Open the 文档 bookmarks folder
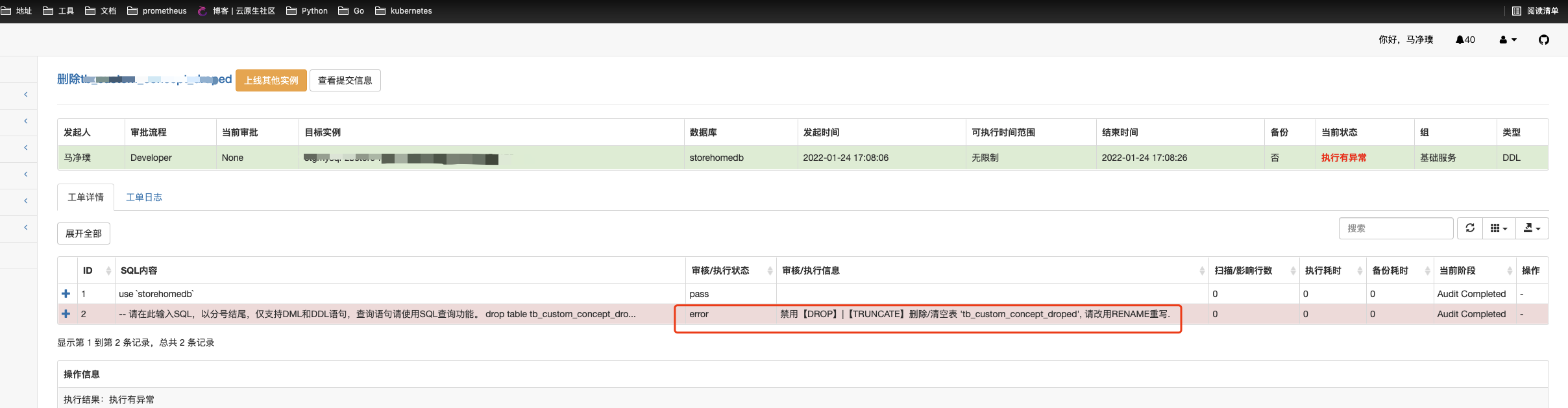The width and height of the screenshot is (1568, 408). pos(101,11)
